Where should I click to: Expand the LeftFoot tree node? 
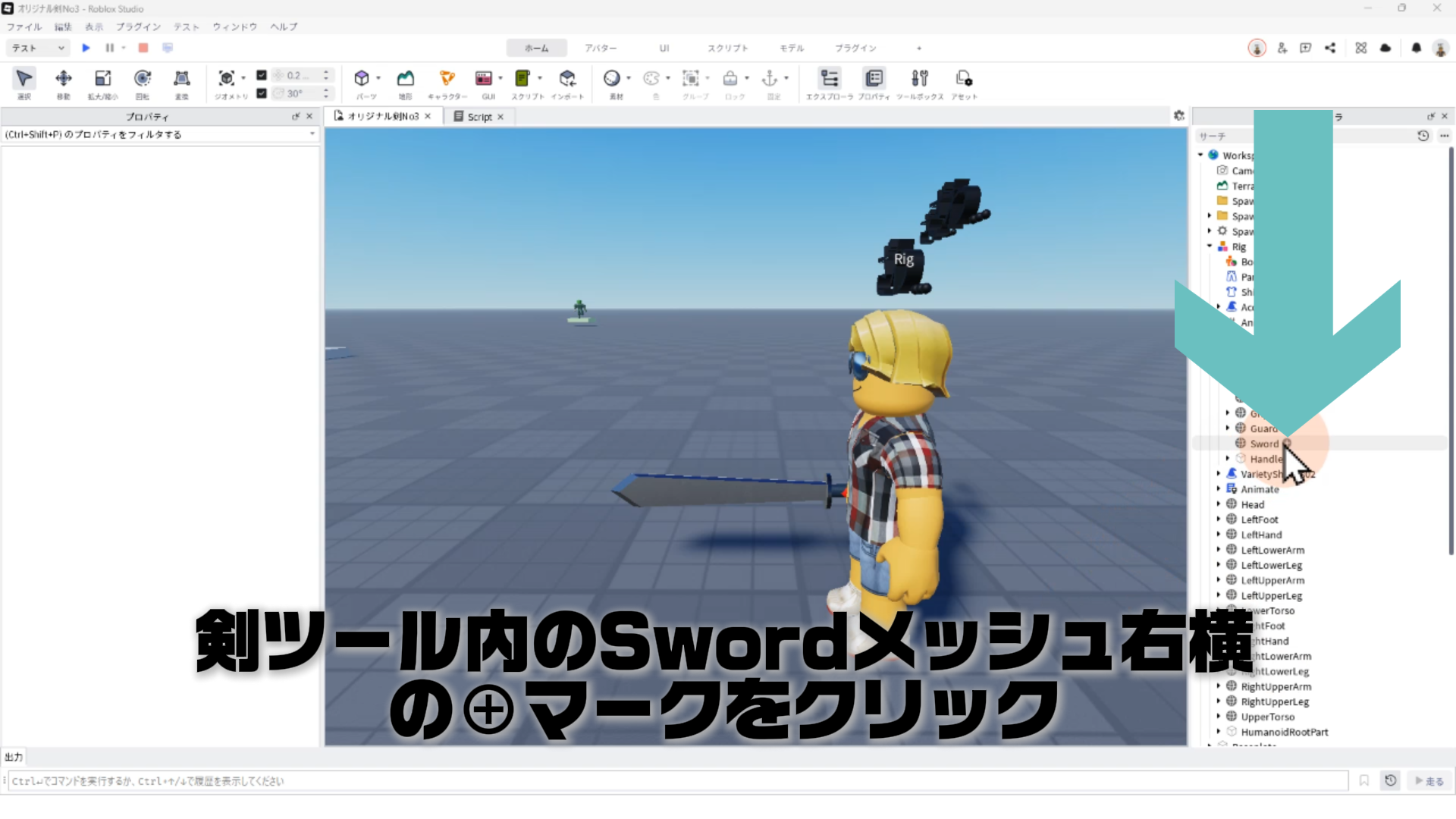coord(1219,519)
